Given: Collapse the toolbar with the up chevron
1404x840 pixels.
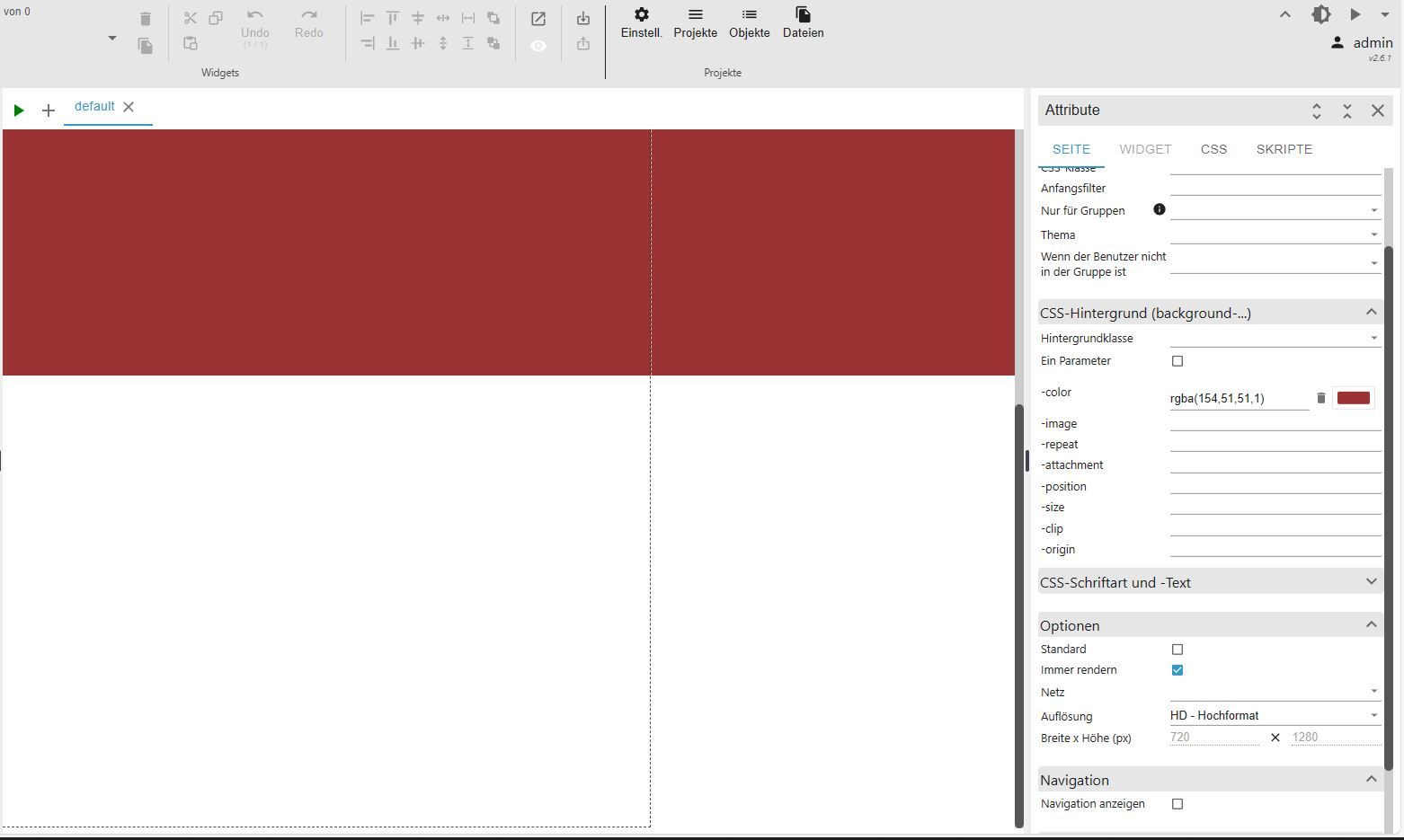Looking at the screenshot, I should point(1285,14).
